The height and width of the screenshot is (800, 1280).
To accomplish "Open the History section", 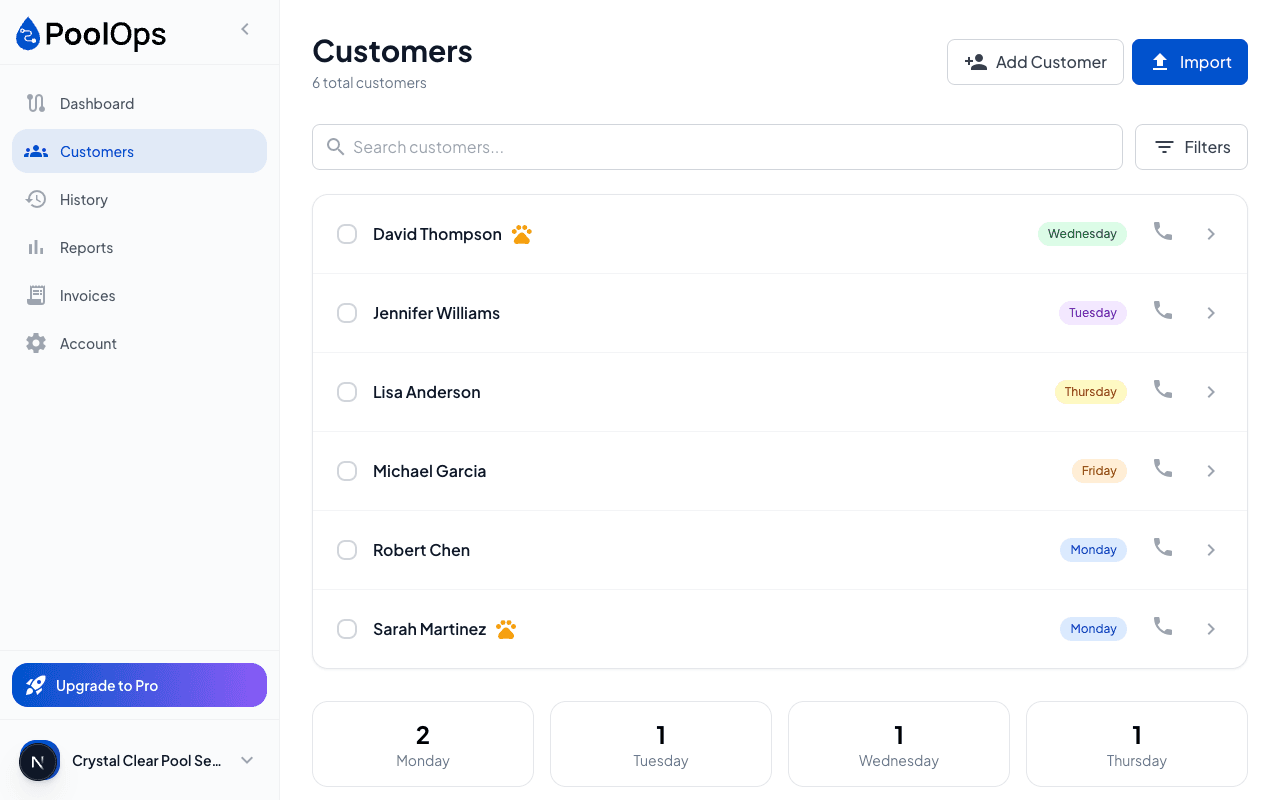I will pyautogui.click(x=83, y=199).
